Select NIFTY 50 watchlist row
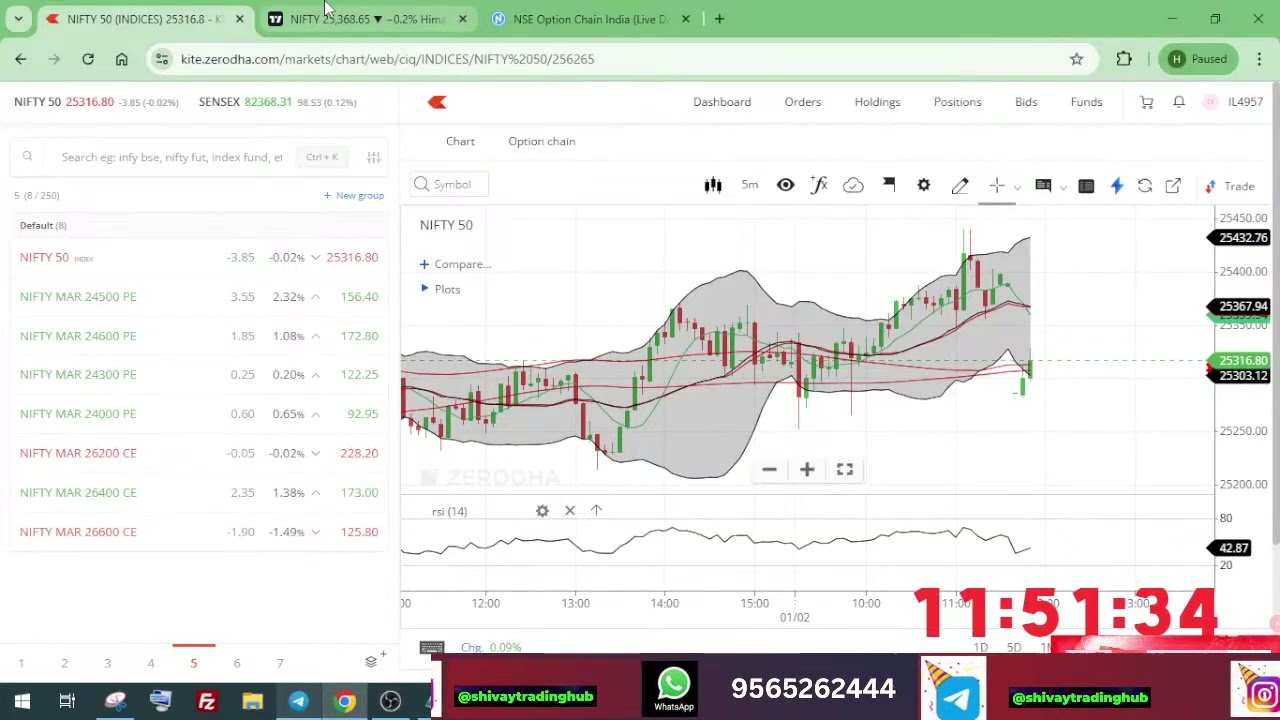 tap(198, 257)
